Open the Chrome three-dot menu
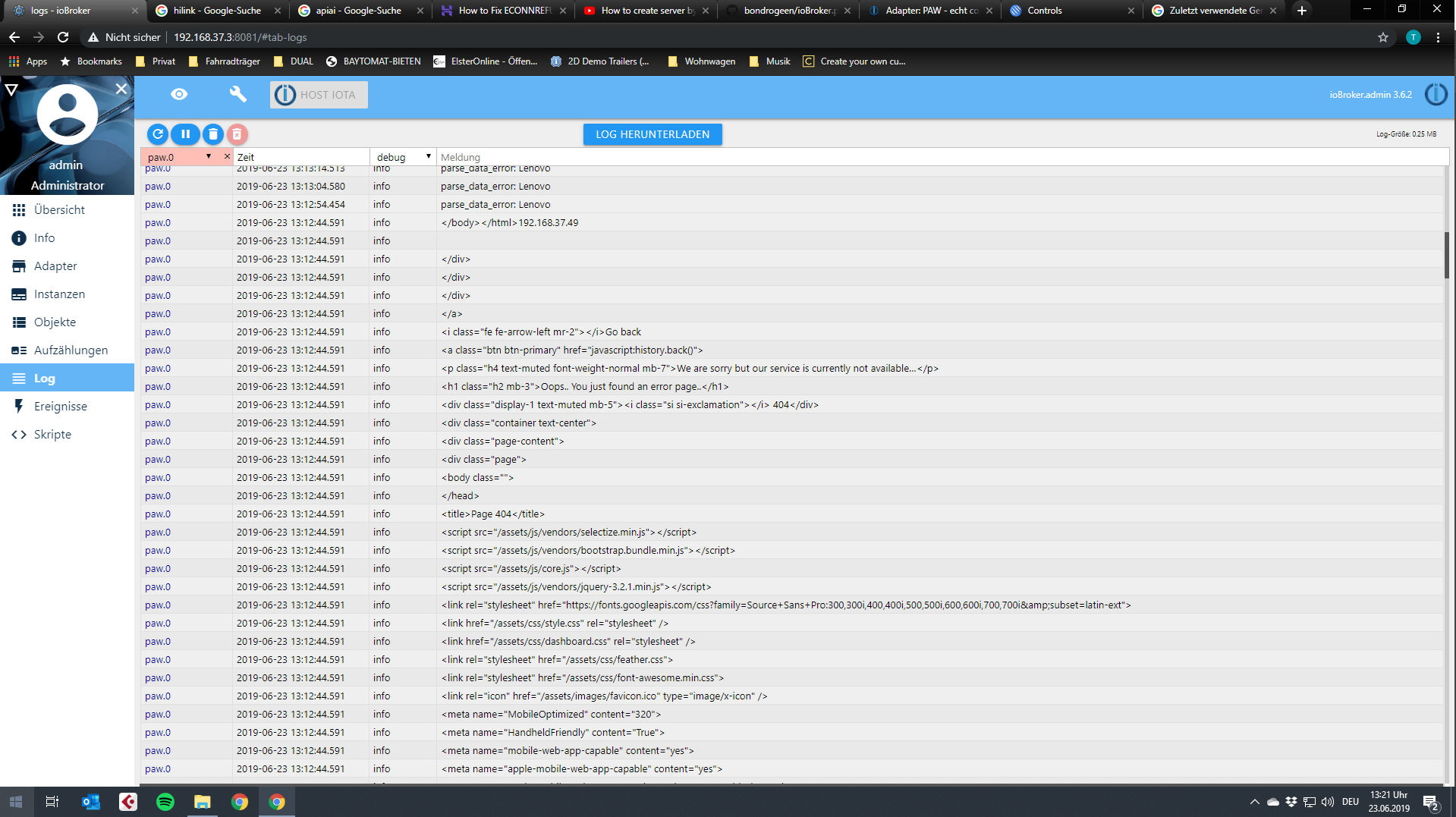The width and height of the screenshot is (1456, 817). click(x=1438, y=37)
